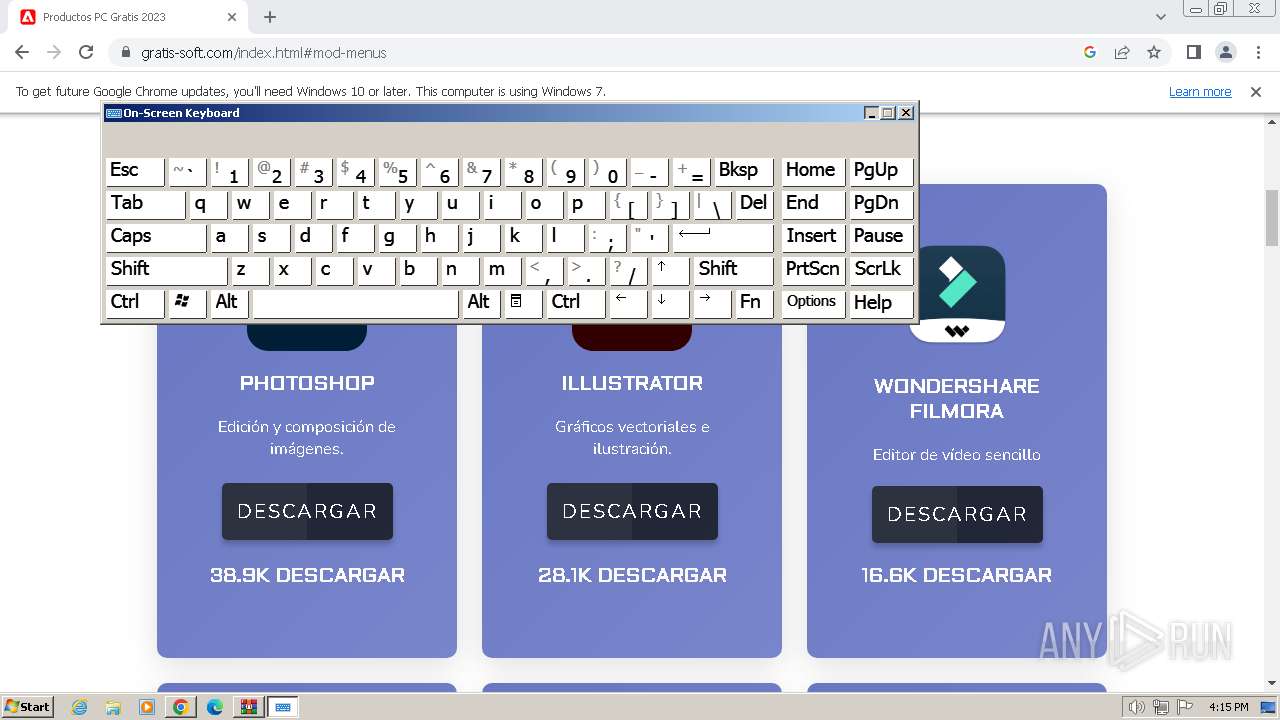
Task: Click the Bksp key
Action: [x=744, y=171]
